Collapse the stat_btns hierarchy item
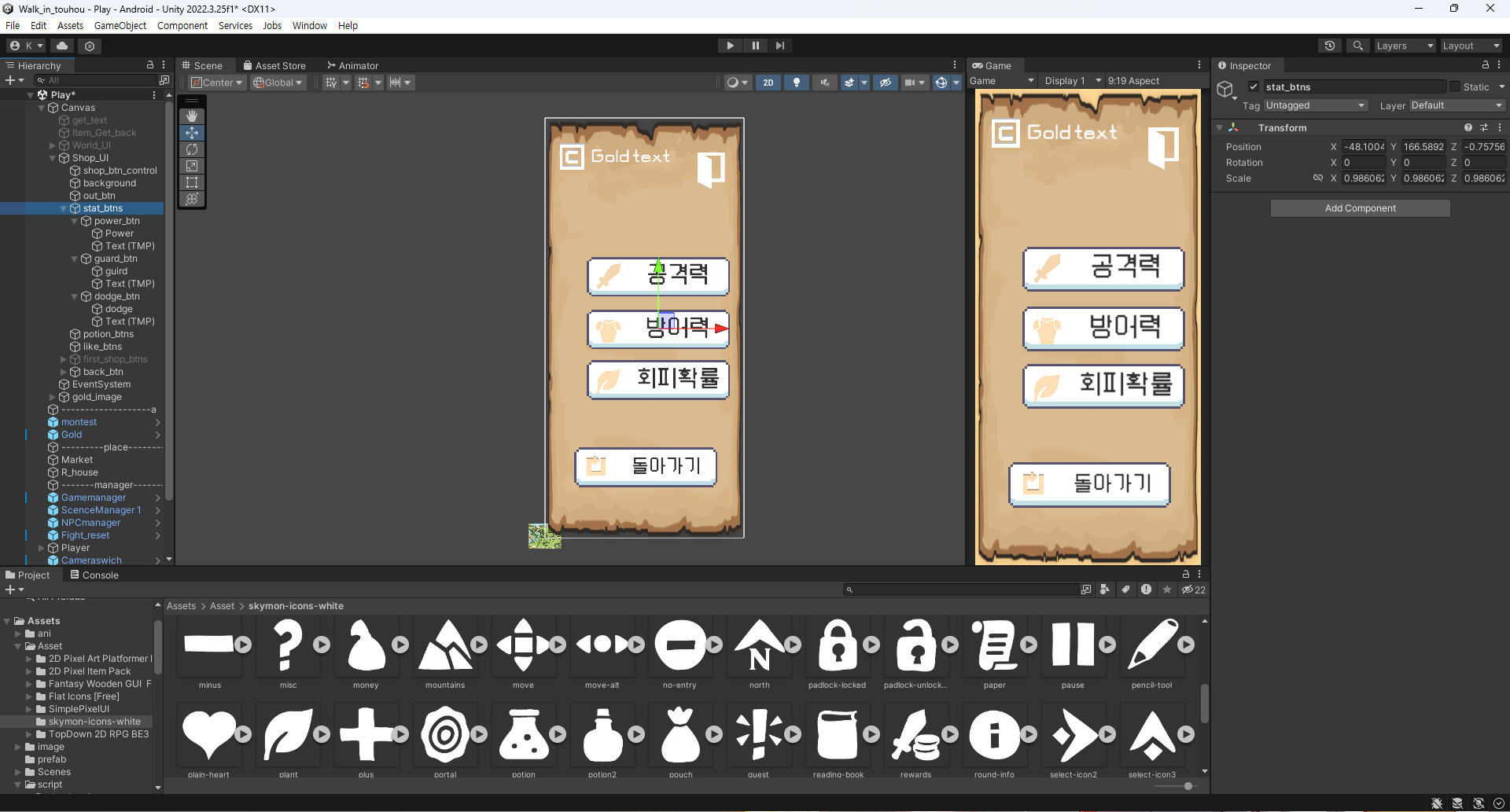Image resolution: width=1510 pixels, height=812 pixels. [x=64, y=208]
